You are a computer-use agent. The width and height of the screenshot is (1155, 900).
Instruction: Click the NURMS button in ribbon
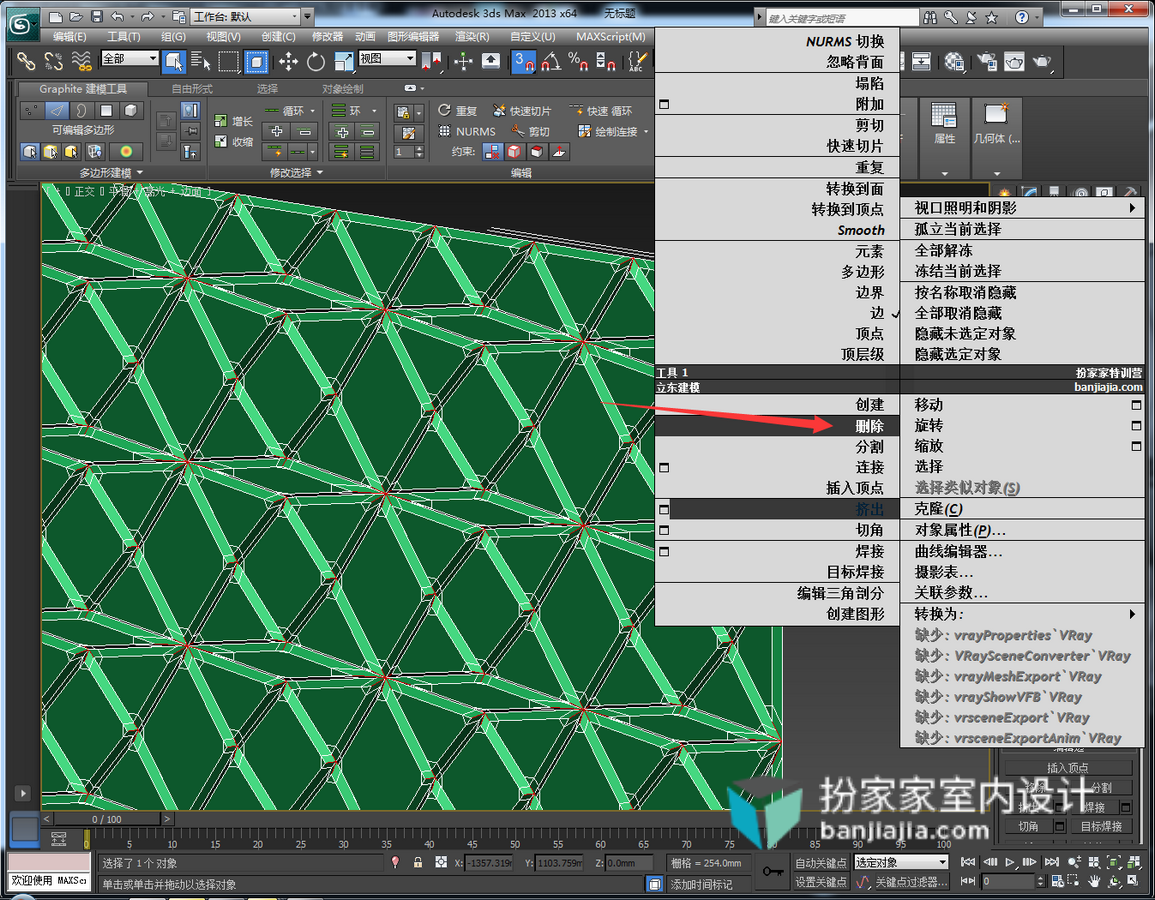tap(467, 131)
